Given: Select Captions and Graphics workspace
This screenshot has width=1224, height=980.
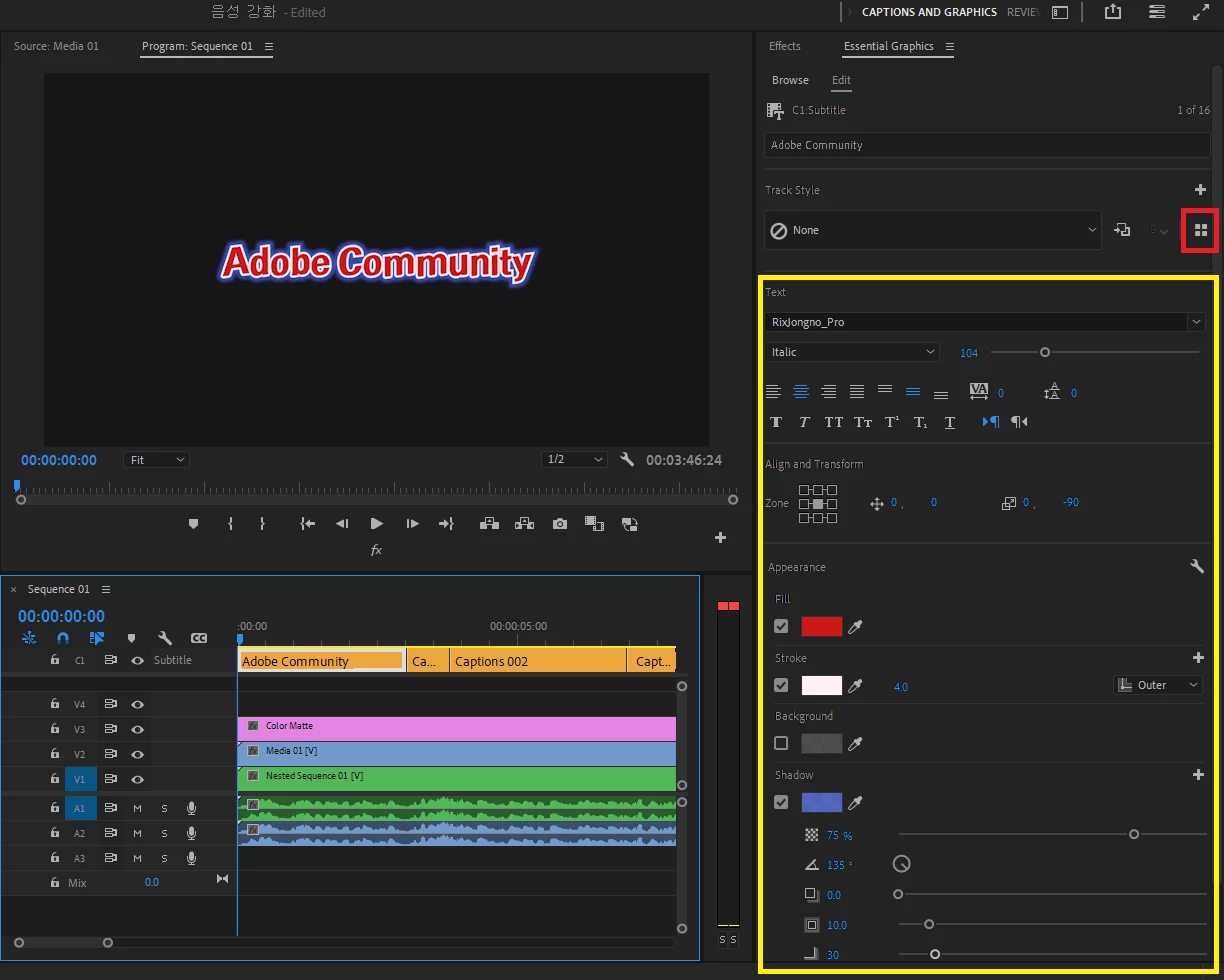Looking at the screenshot, I should (929, 12).
